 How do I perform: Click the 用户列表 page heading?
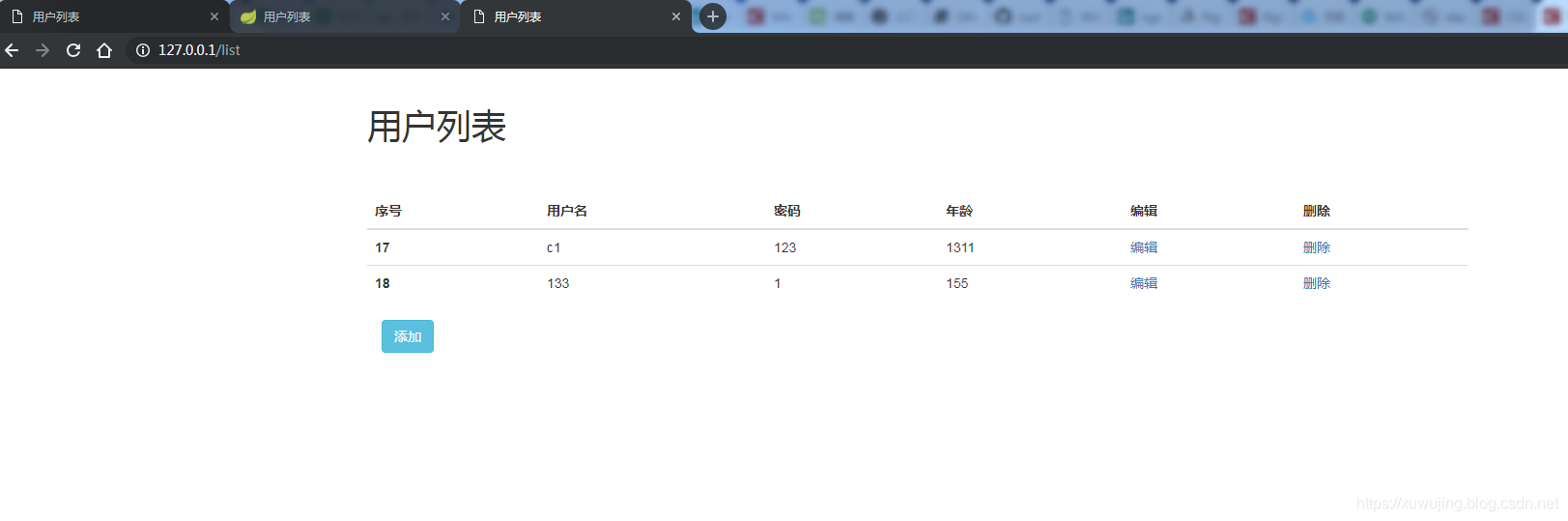pos(437,127)
